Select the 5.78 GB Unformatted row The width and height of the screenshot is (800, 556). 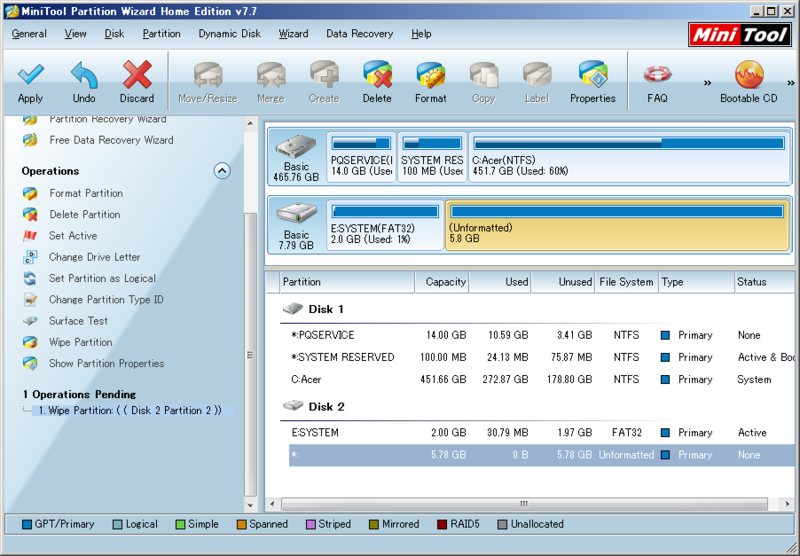[542, 455]
